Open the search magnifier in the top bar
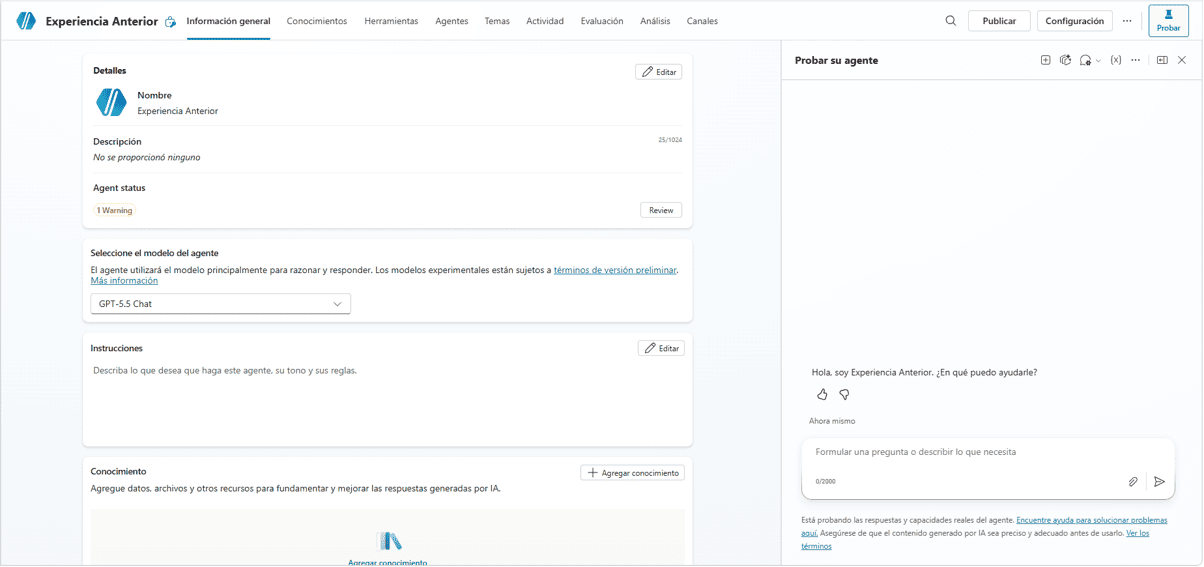Screen dimensions: 1204x567 pyautogui.click(x=950, y=21)
